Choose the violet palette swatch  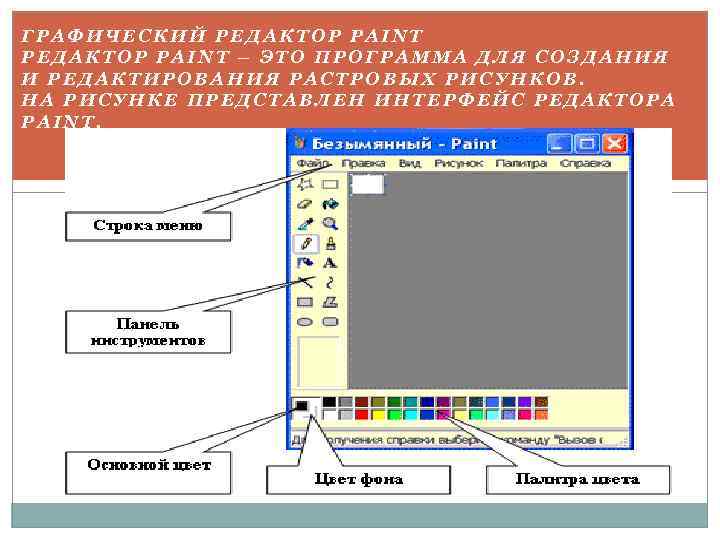click(x=525, y=402)
